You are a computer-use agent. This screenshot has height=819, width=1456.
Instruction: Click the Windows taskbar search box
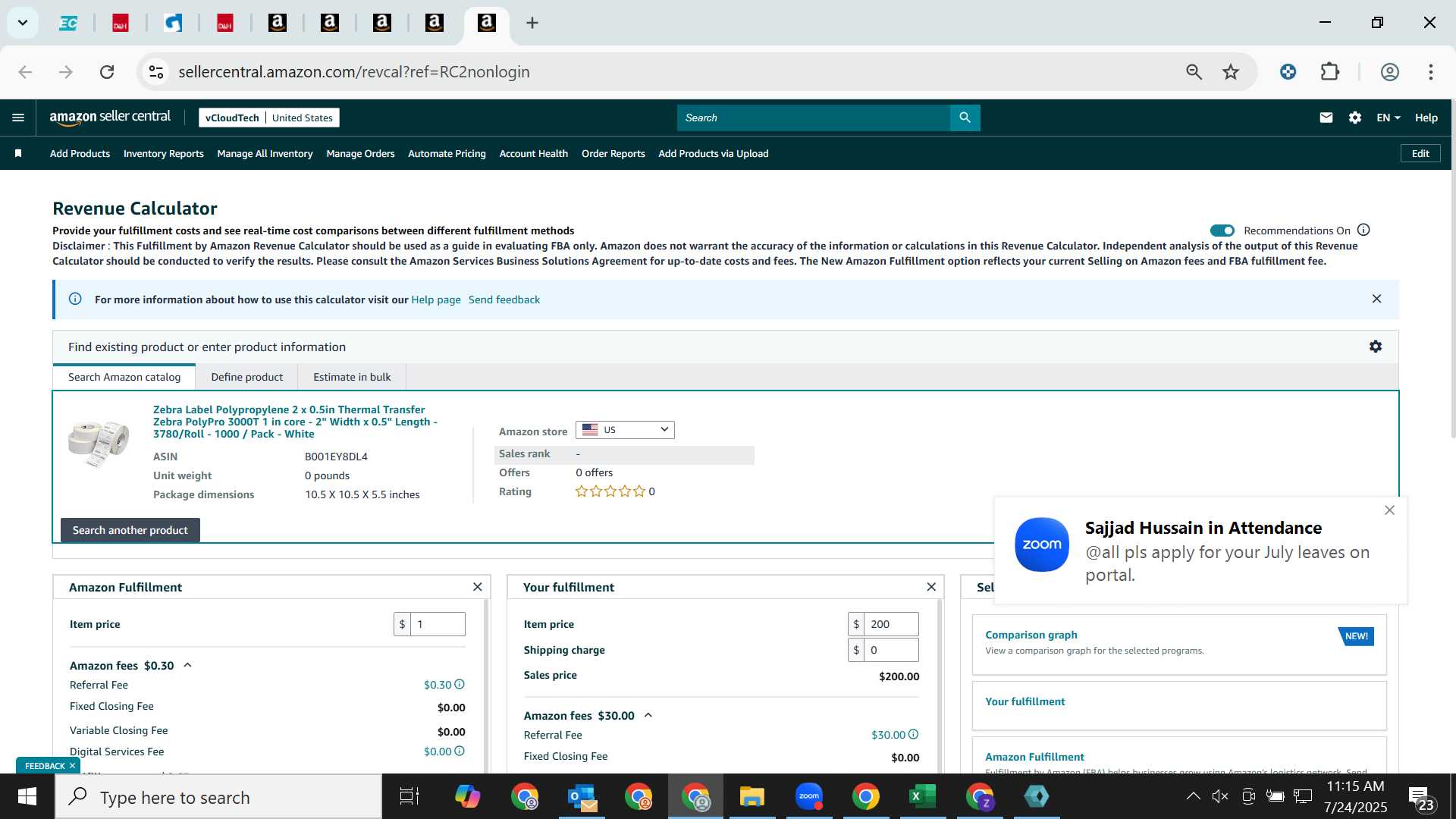click(218, 797)
